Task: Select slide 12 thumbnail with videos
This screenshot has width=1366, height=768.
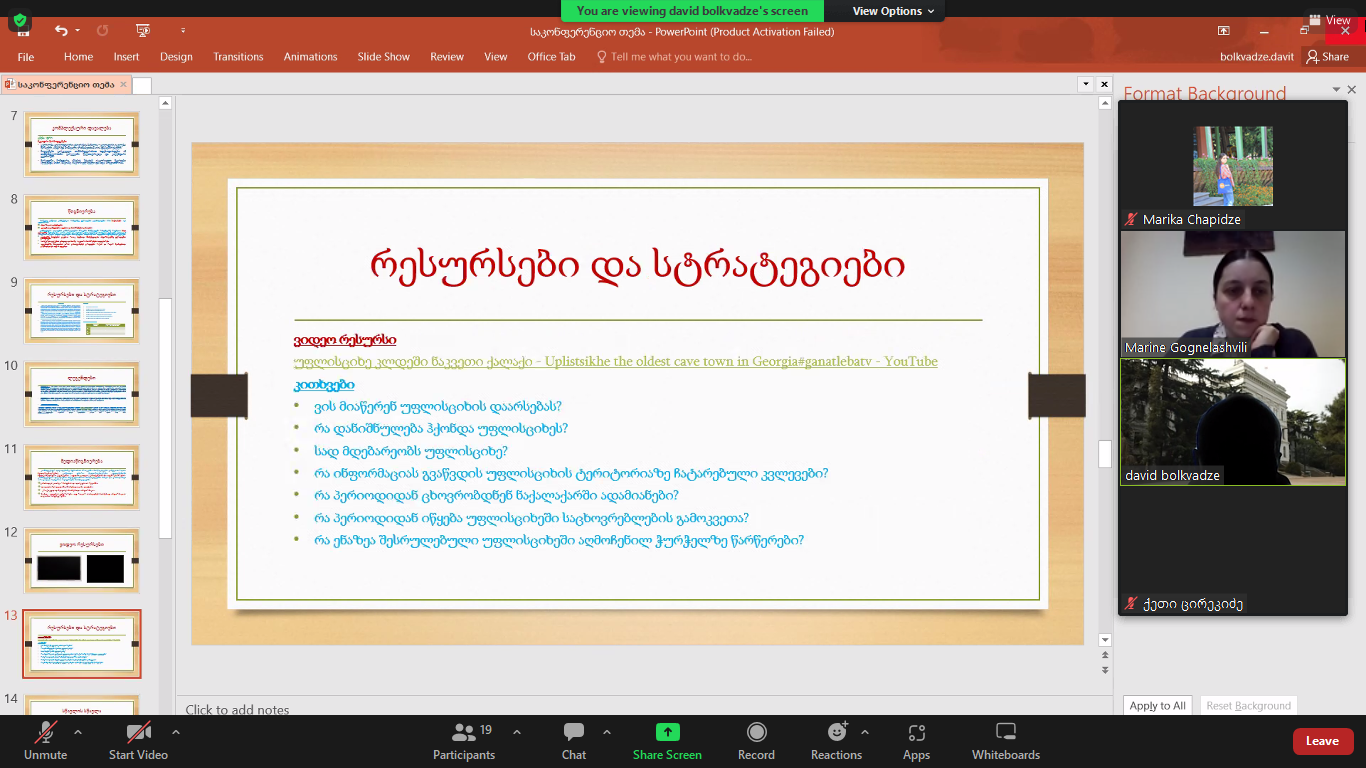Action: pyautogui.click(x=81, y=561)
